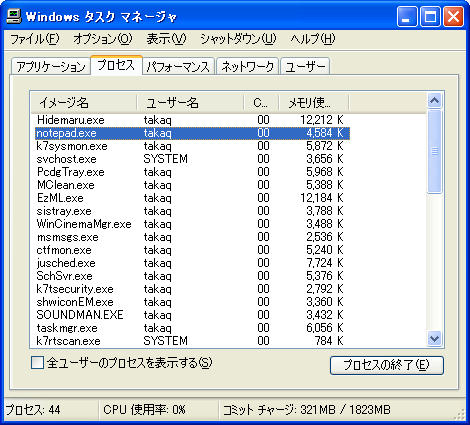Image resolution: width=470 pixels, height=425 pixels.
Task: Click the 12,212 K memory value
Action: [x=322, y=120]
